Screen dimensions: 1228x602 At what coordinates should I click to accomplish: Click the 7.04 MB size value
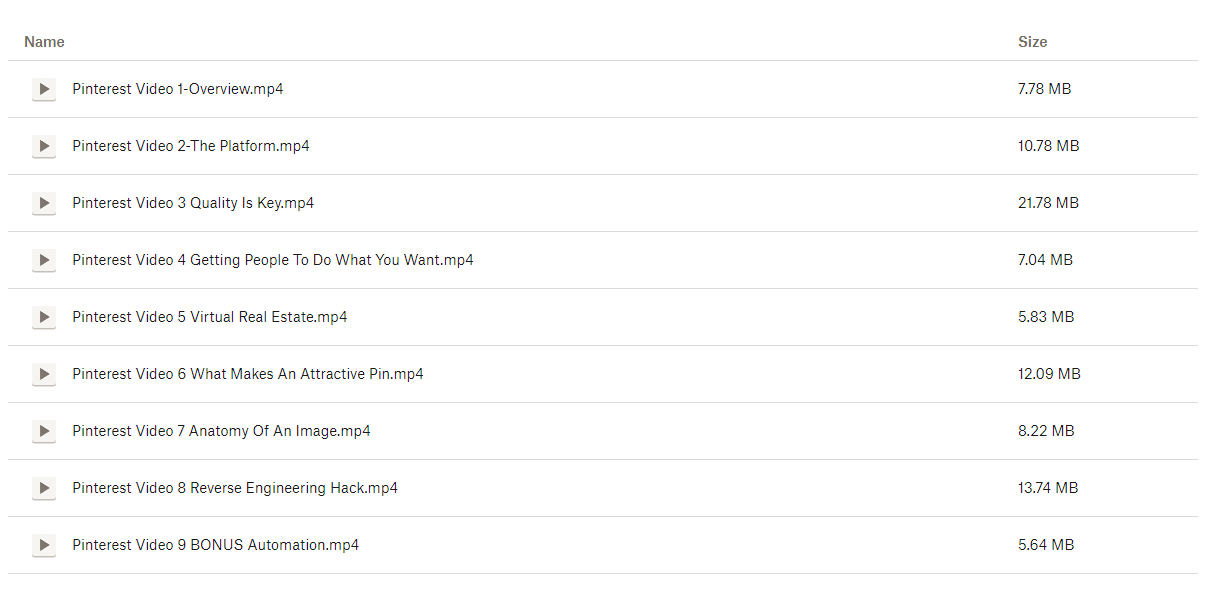(1045, 260)
